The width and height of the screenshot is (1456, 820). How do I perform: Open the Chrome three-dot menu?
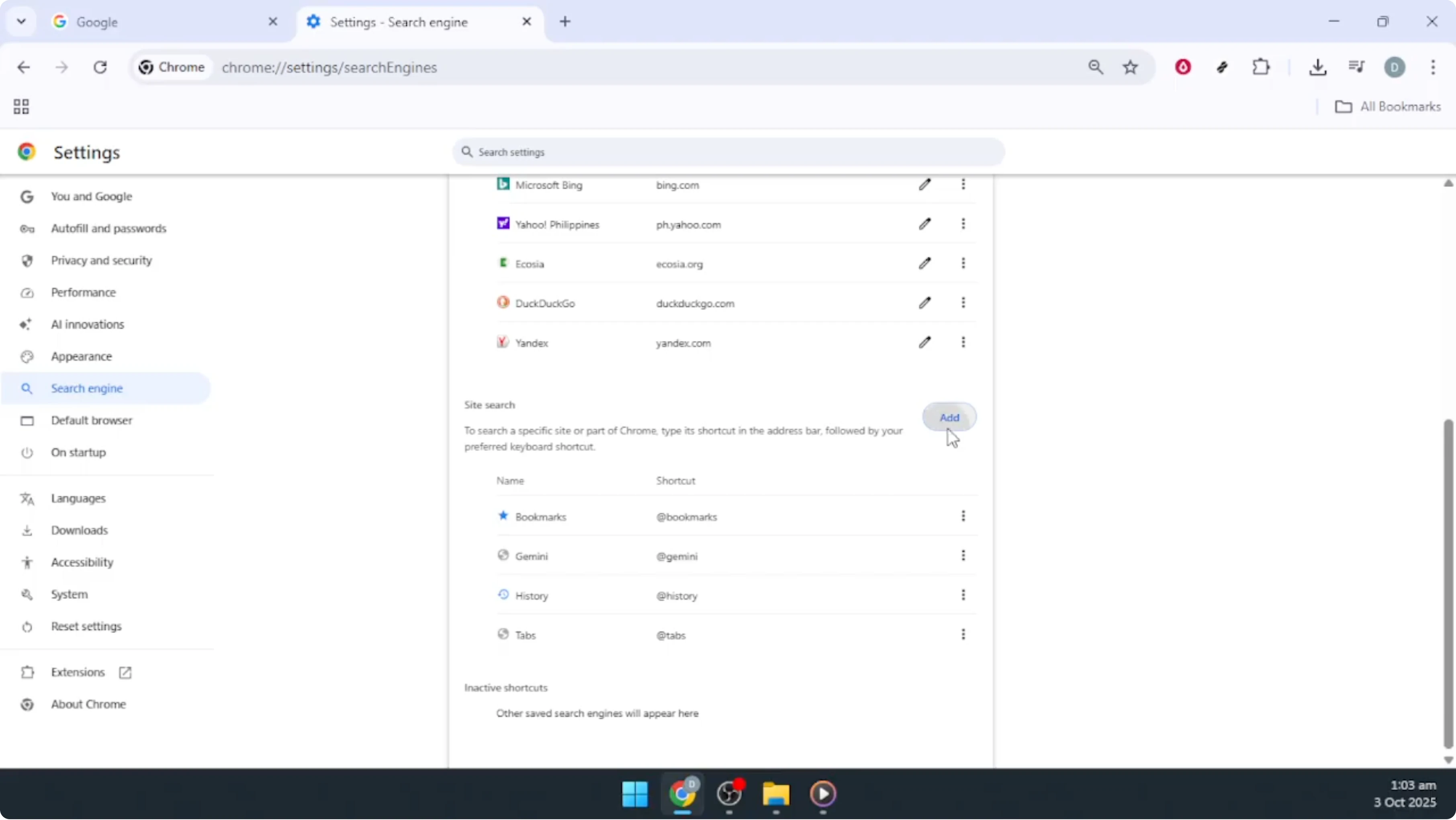pos(1433,67)
